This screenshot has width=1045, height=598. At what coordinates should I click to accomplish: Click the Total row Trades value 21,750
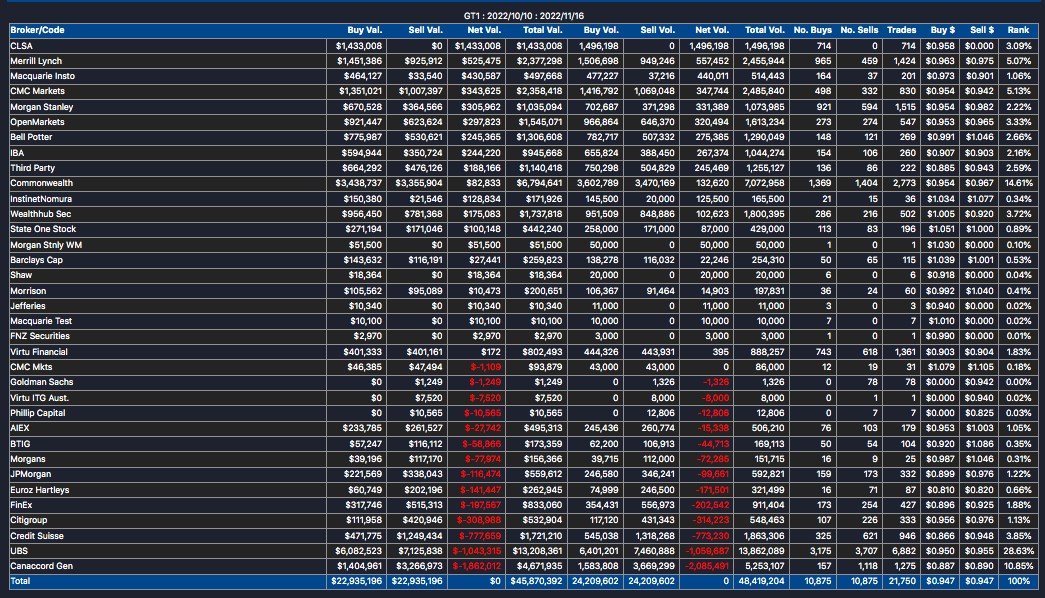902,581
